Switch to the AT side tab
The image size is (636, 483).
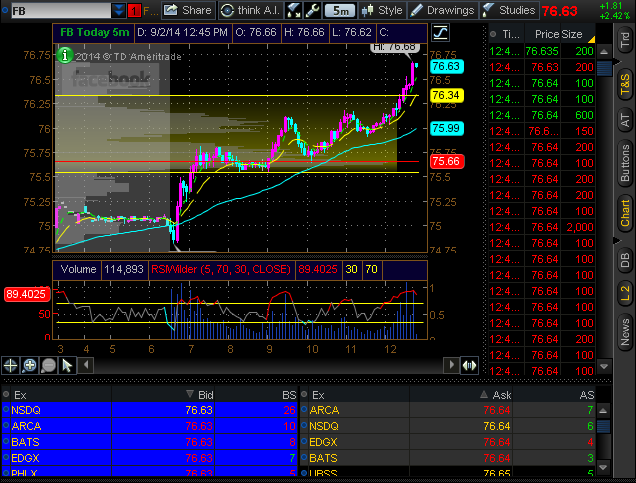(624, 121)
